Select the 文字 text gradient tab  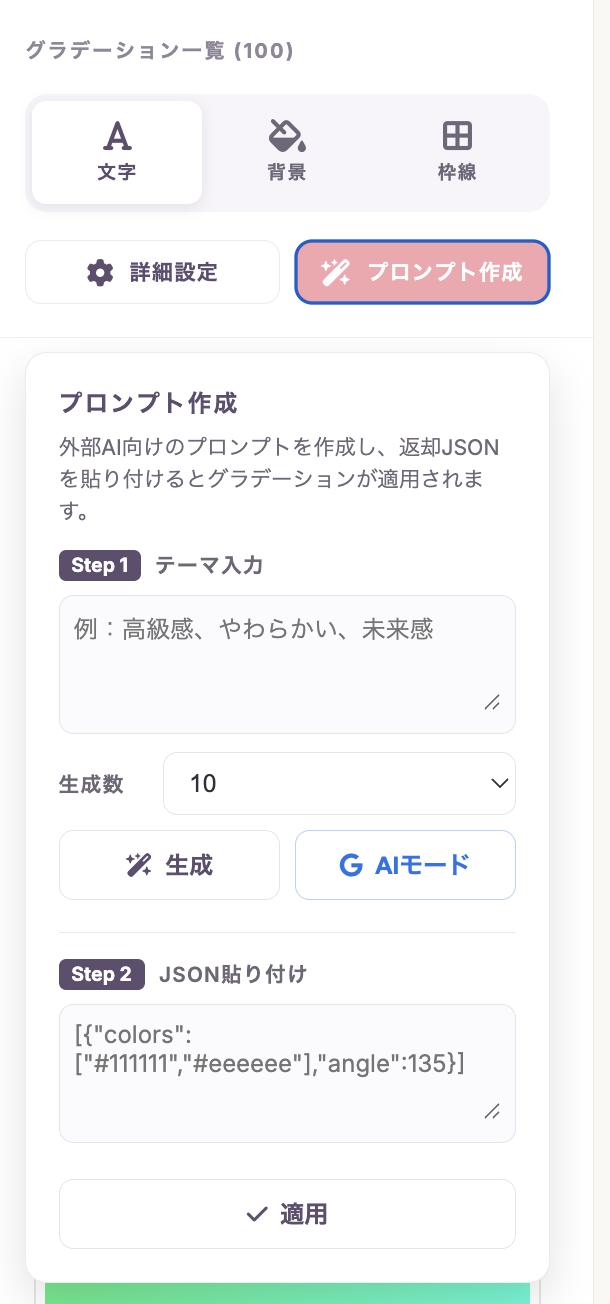click(x=117, y=152)
